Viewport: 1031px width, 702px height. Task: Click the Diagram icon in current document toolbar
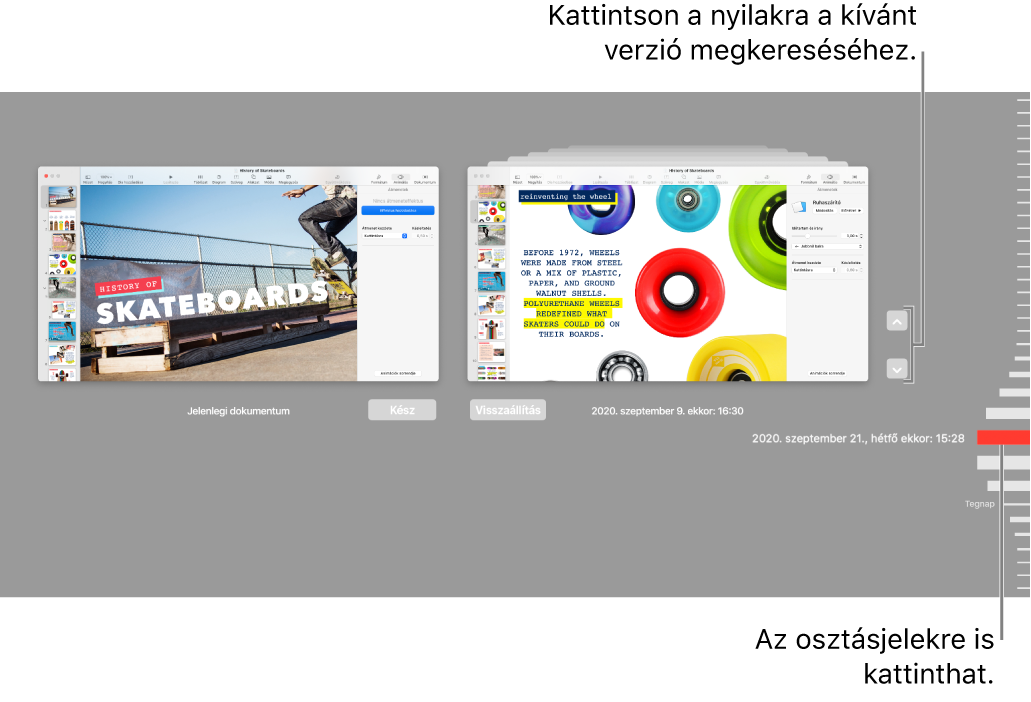pyautogui.click(x=218, y=179)
